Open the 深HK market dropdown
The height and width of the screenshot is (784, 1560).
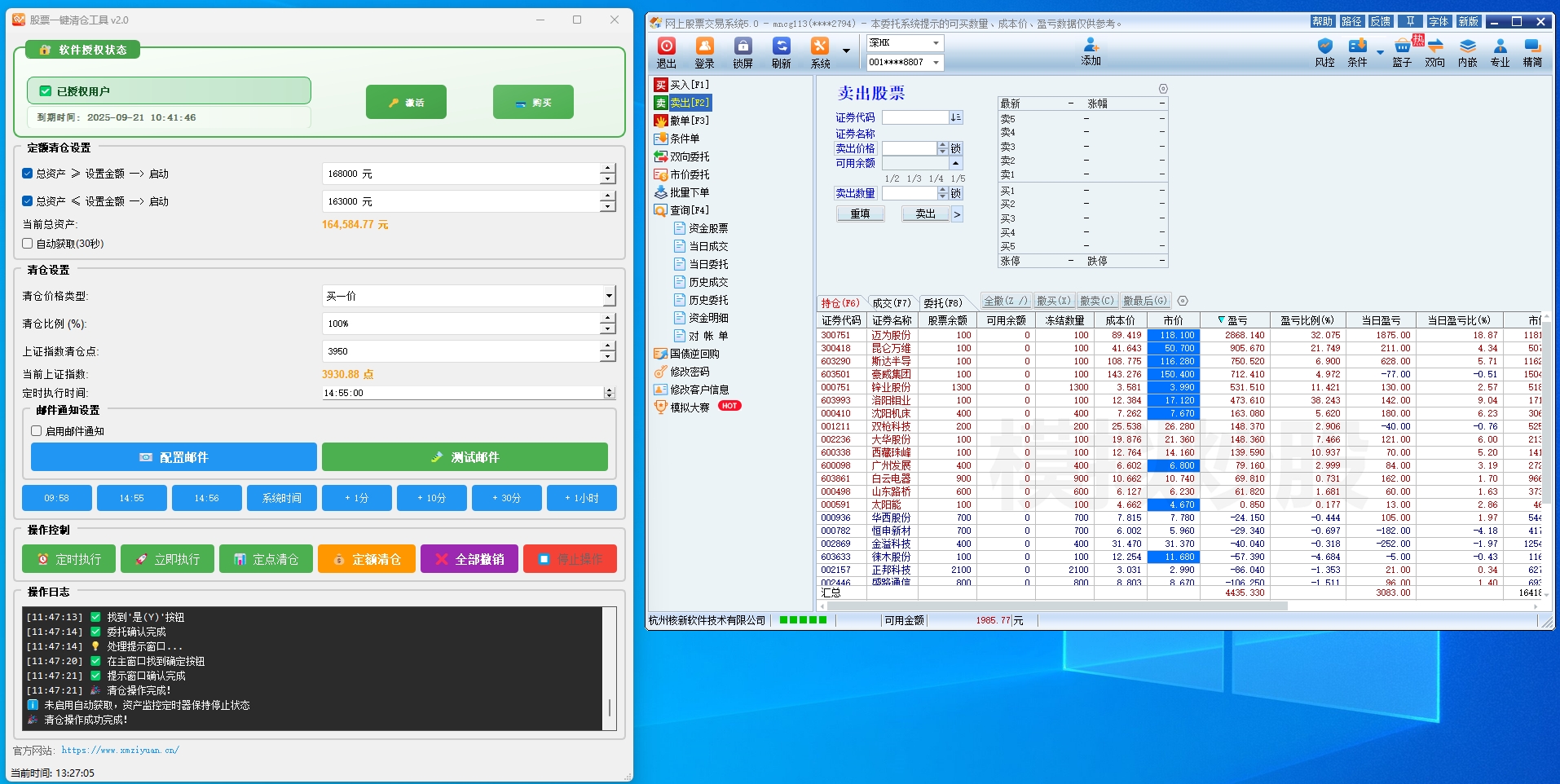click(x=936, y=43)
